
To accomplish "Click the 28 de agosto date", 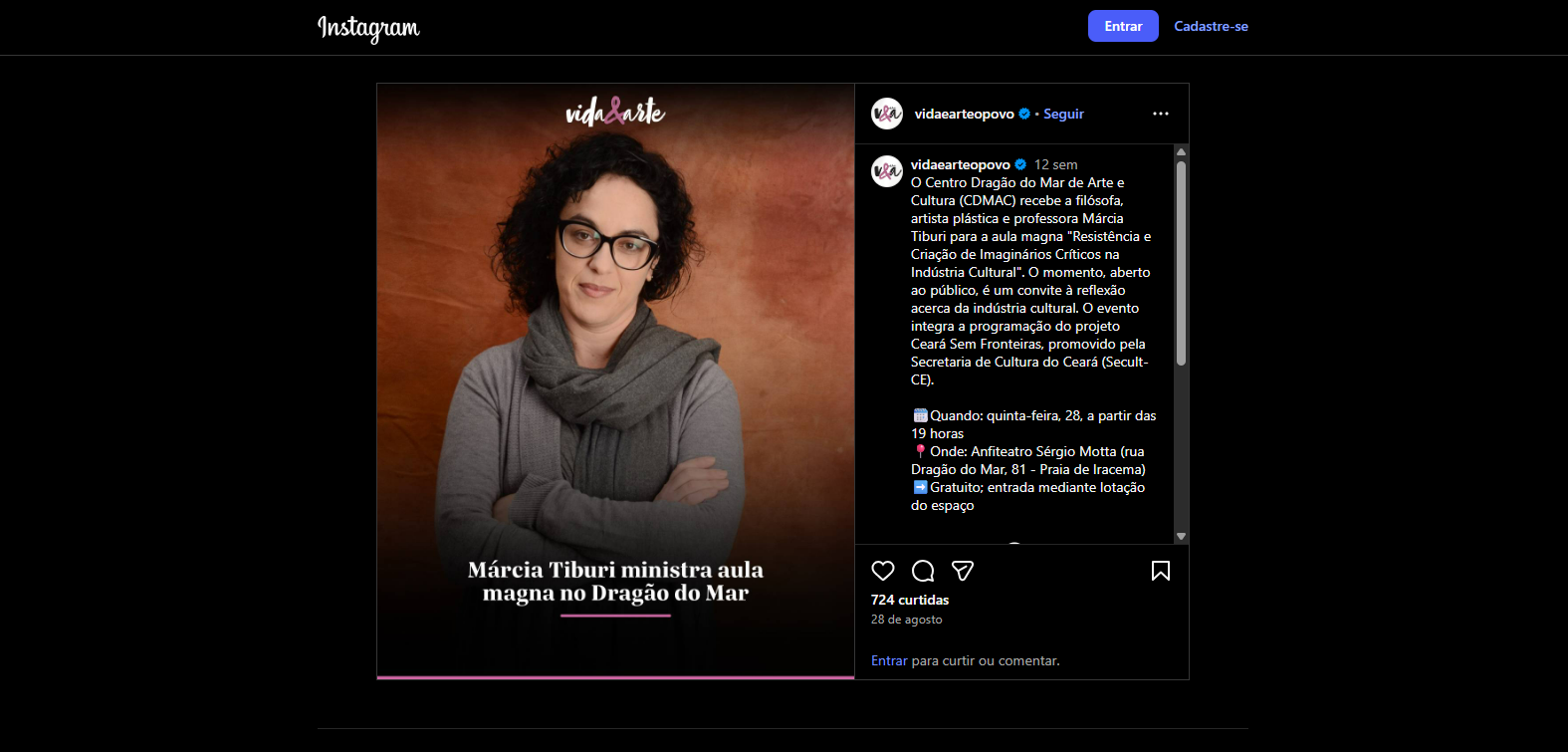I will click(x=907, y=620).
